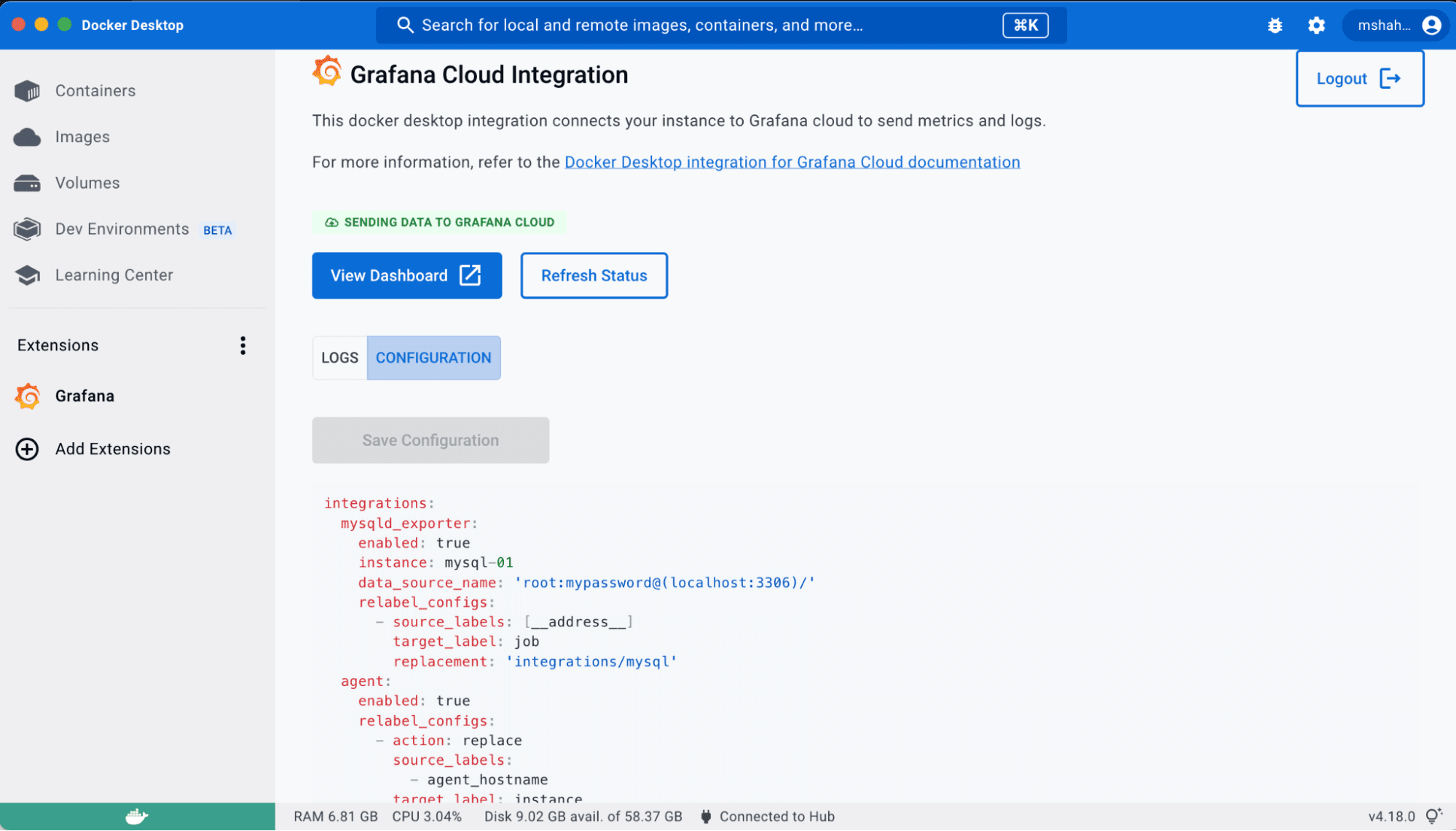Open the Volumes section
The width and height of the screenshot is (1456, 831).
point(87,183)
